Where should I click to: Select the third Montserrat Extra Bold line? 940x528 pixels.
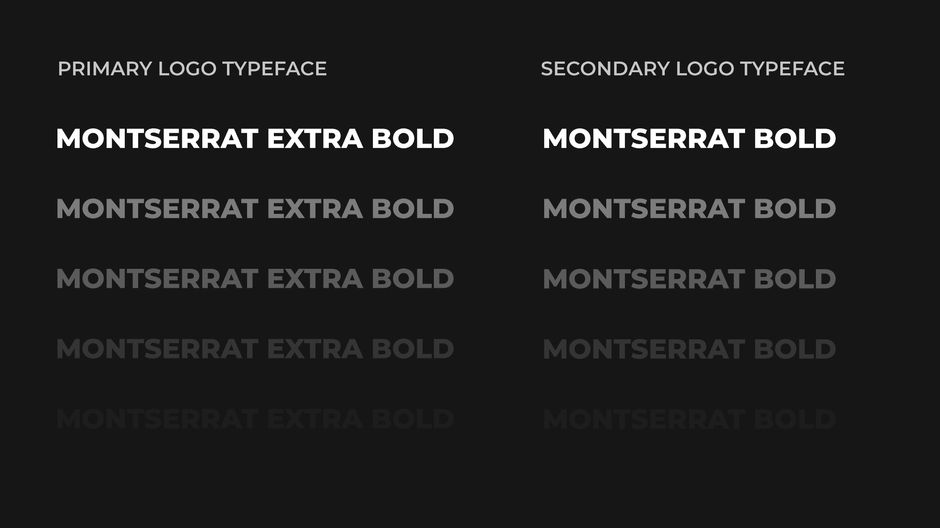pos(255,279)
